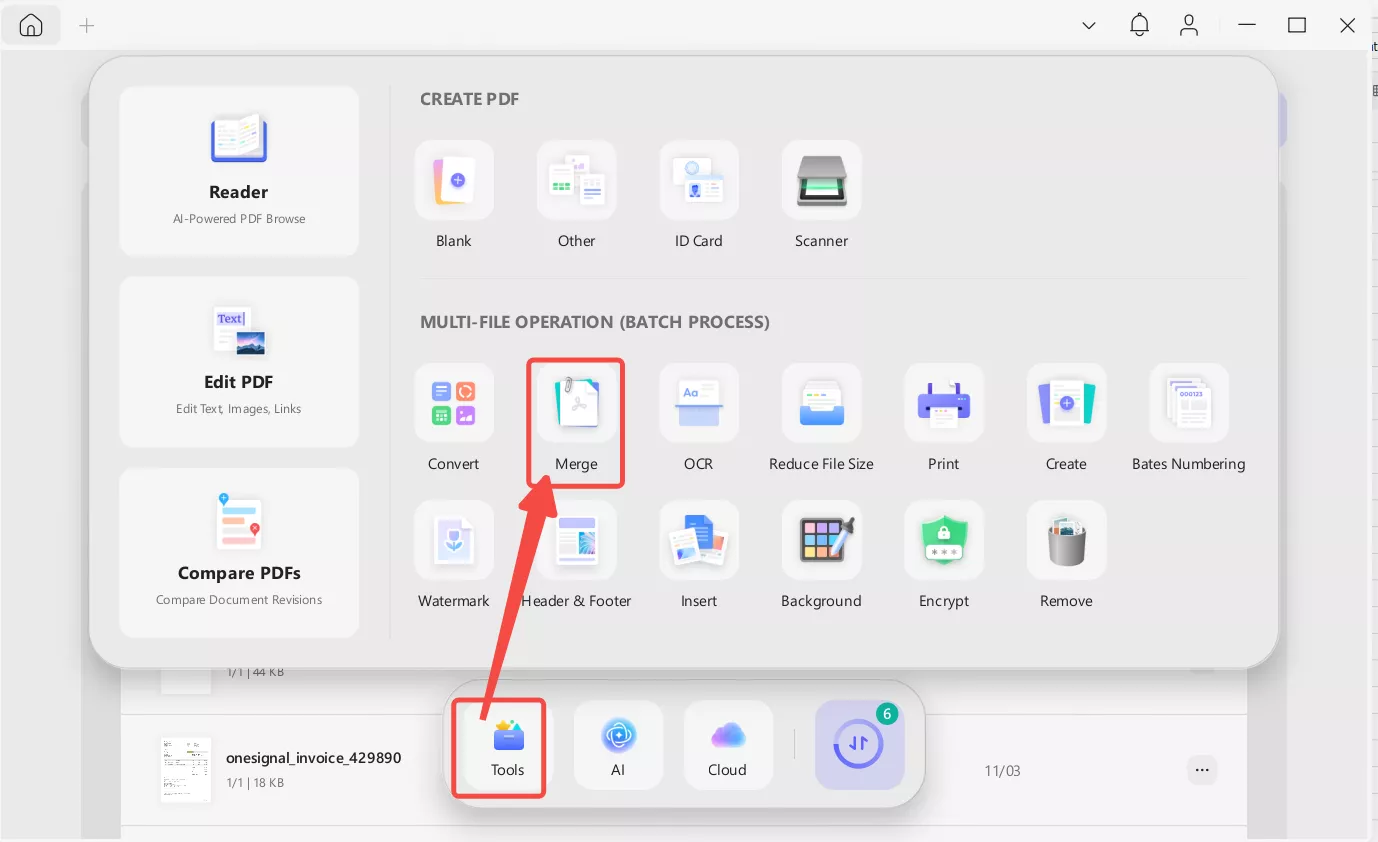Select the OCR tool icon
This screenshot has height=842, width=1378.
click(698, 404)
